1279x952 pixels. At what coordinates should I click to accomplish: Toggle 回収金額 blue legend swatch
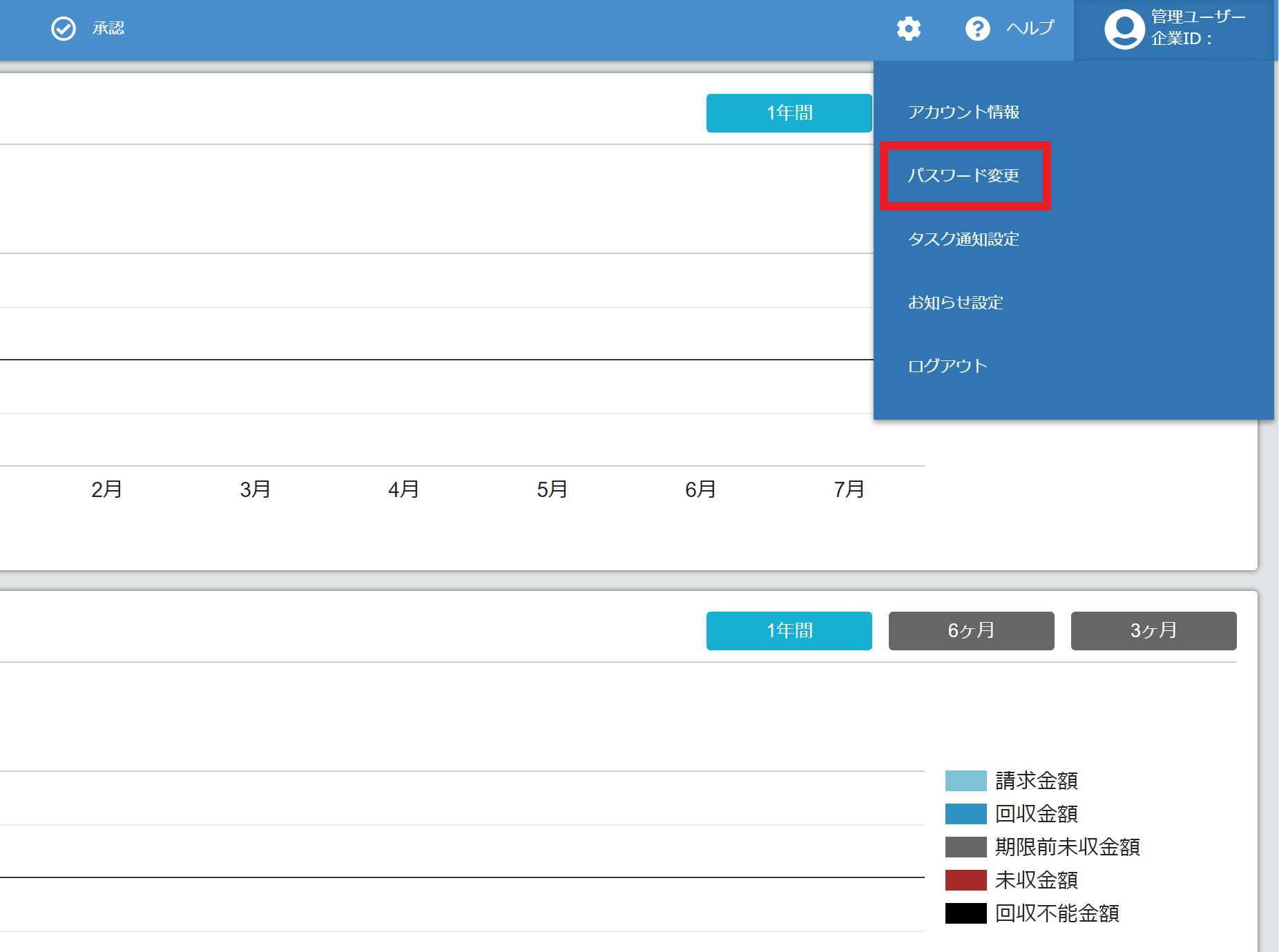[965, 814]
